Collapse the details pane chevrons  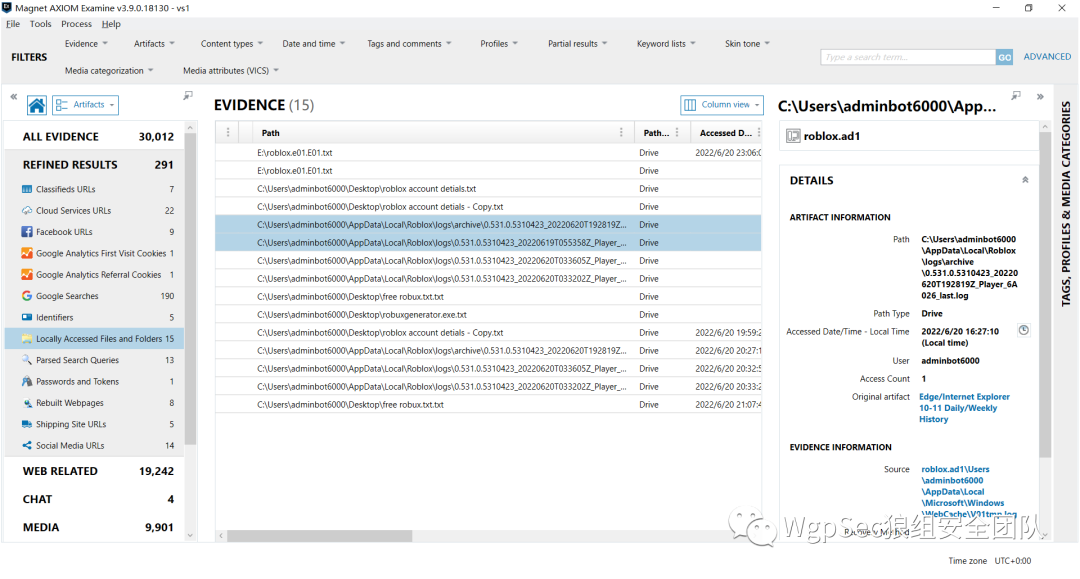click(1040, 97)
